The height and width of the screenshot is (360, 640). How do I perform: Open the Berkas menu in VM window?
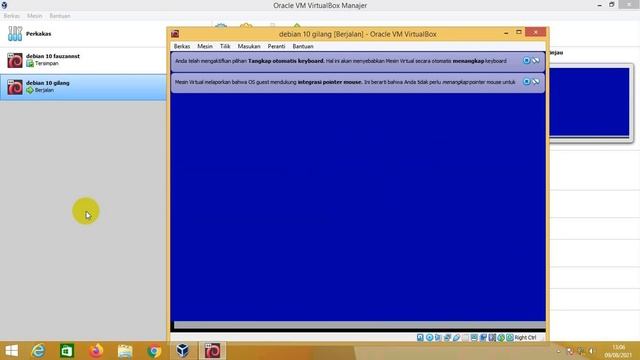point(182,46)
